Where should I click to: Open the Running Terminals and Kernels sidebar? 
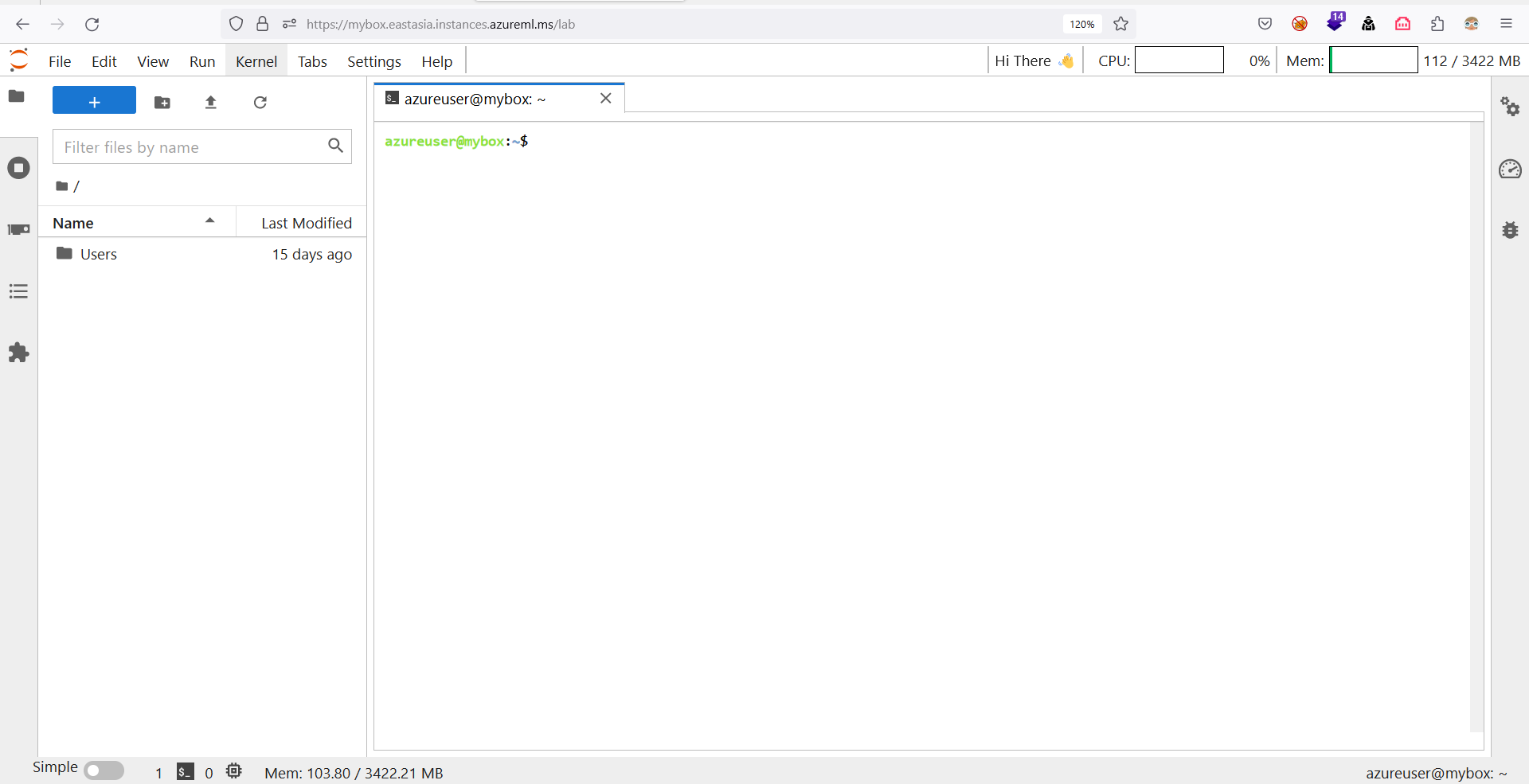tap(18, 168)
